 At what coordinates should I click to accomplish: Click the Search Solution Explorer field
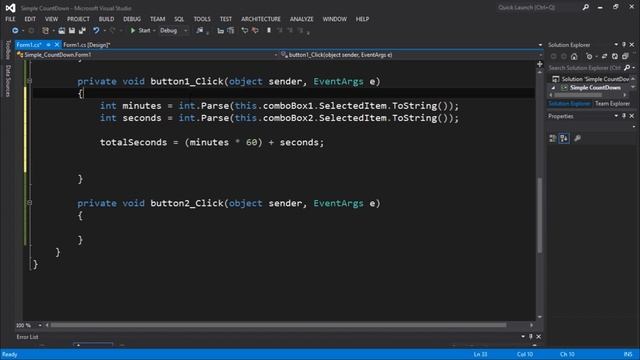(585, 68)
